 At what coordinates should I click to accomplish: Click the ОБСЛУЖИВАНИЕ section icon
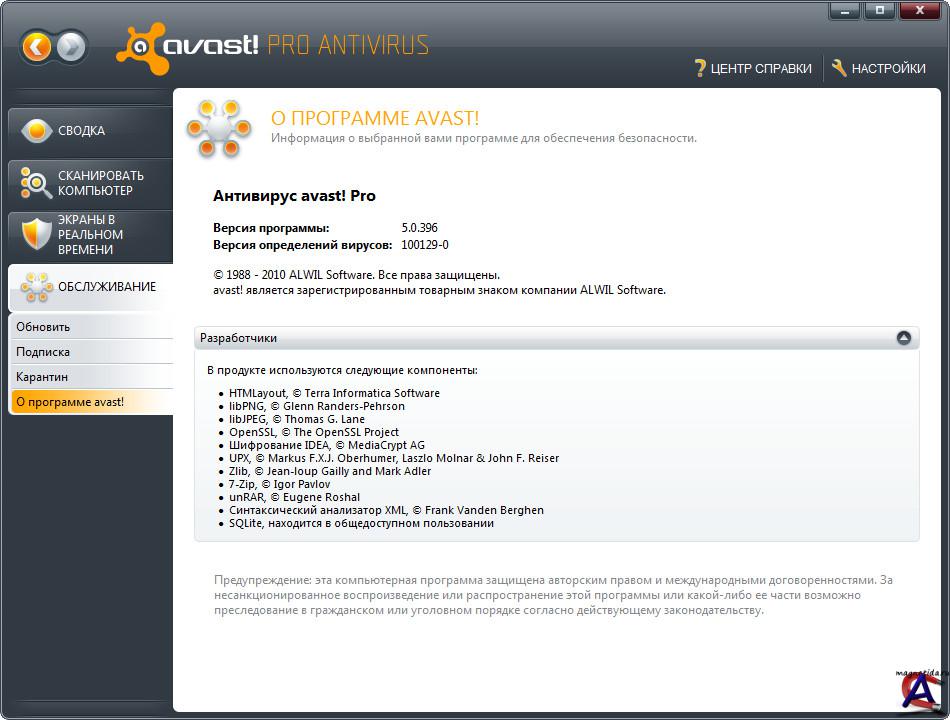click(x=36, y=287)
